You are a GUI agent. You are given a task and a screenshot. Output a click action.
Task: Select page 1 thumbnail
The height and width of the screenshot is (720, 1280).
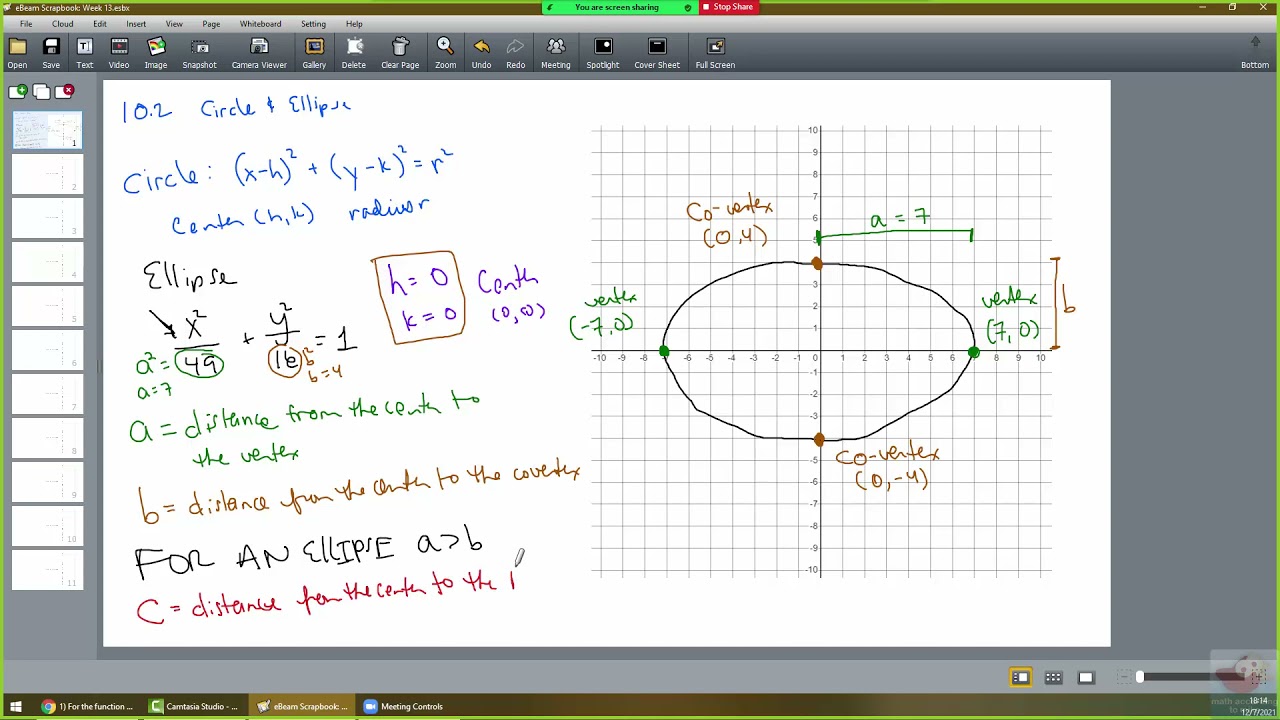pos(47,130)
